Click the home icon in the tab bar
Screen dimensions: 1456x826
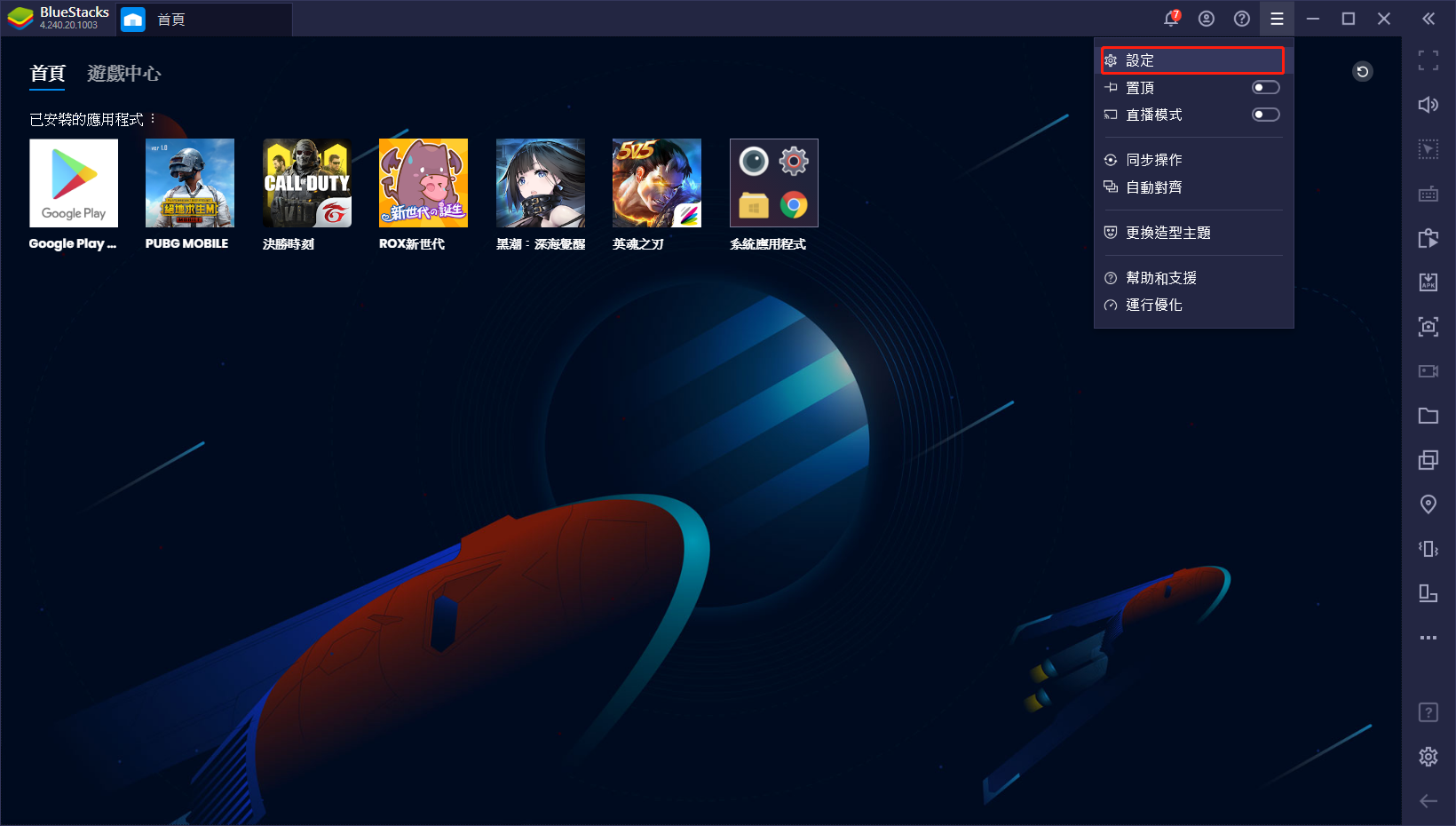pos(133,20)
